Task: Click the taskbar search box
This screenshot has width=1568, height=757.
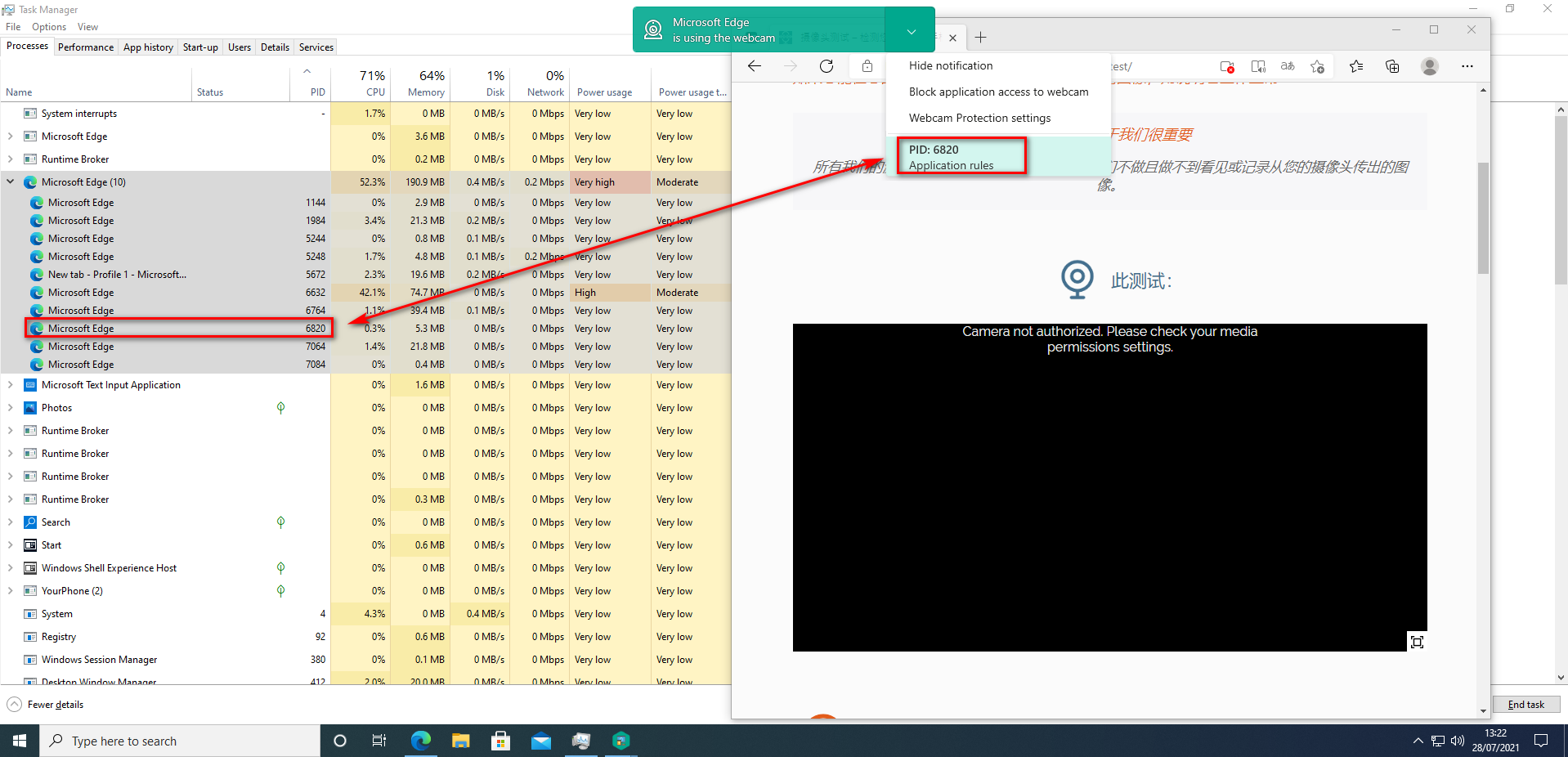Action: tap(180, 741)
